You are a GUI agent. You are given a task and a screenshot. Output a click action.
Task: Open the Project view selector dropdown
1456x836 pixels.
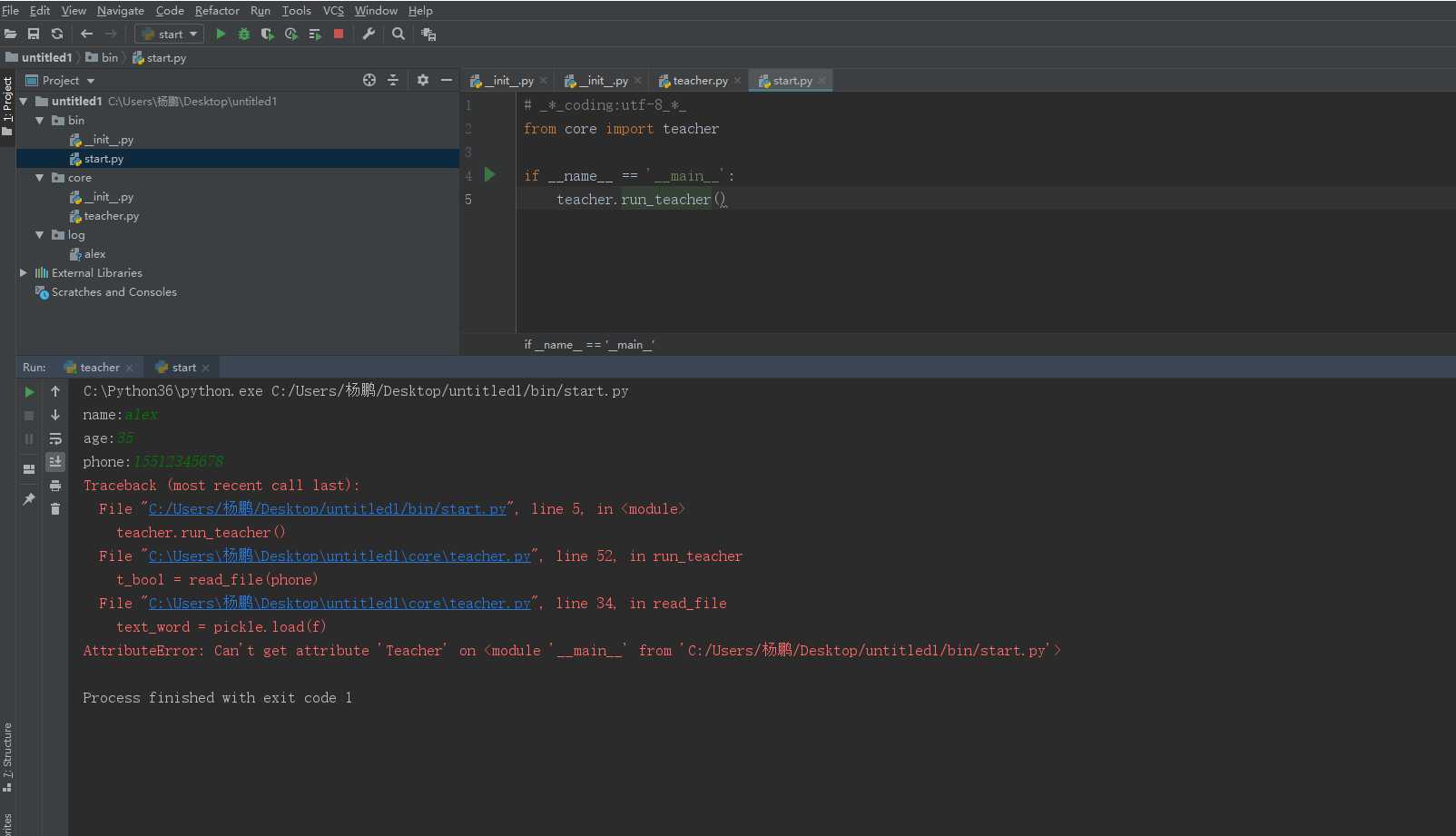tap(61, 80)
